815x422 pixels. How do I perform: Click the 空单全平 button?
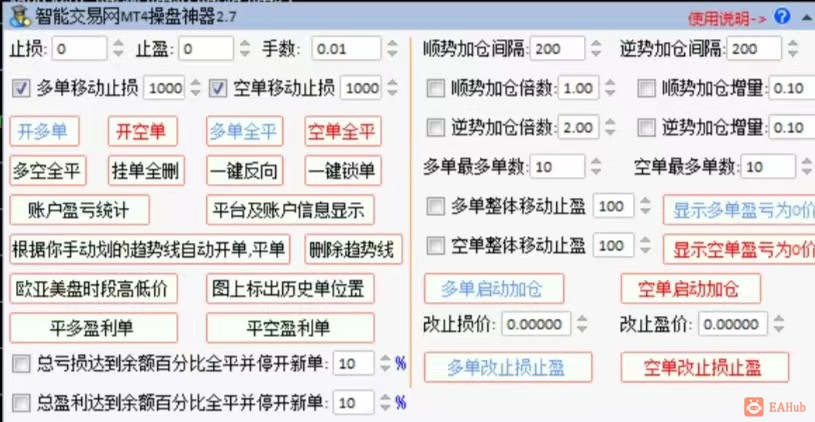(343, 131)
